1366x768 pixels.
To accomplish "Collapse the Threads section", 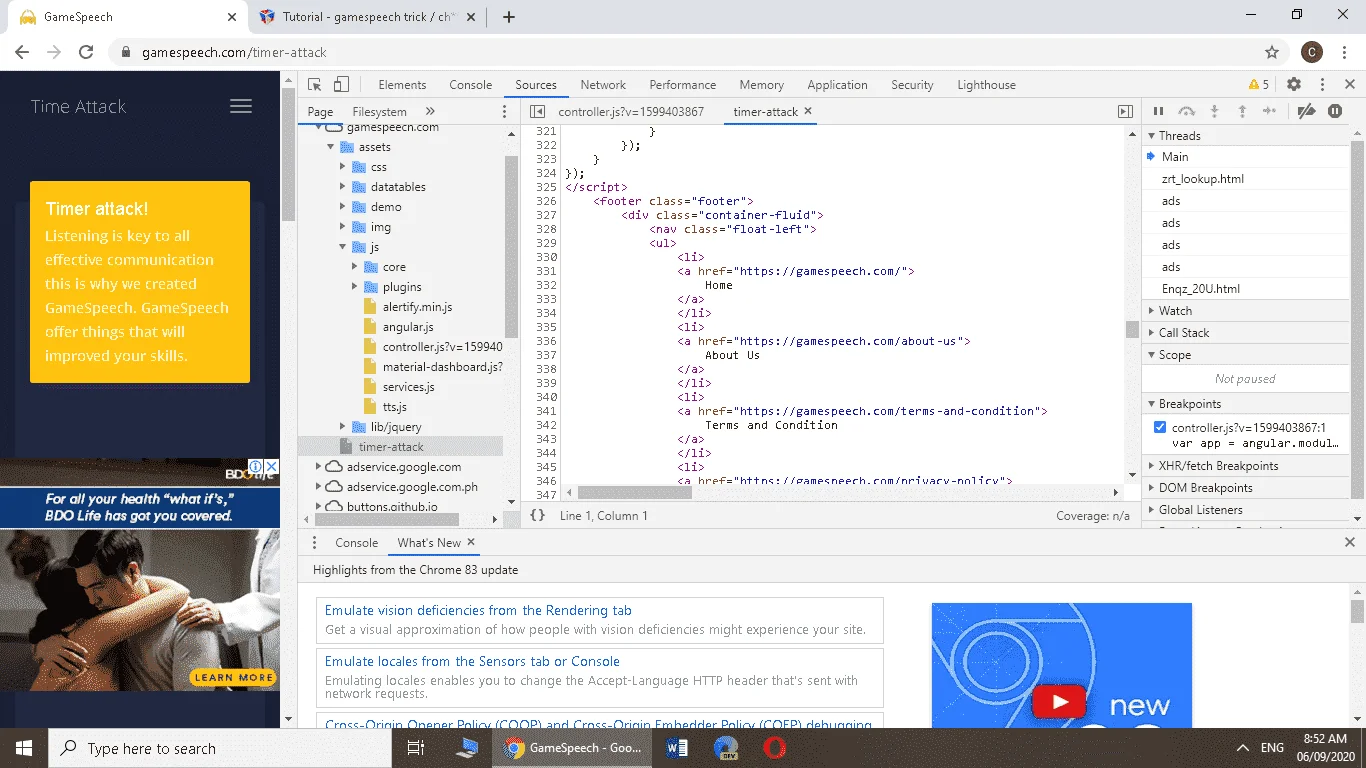I will [1151, 135].
